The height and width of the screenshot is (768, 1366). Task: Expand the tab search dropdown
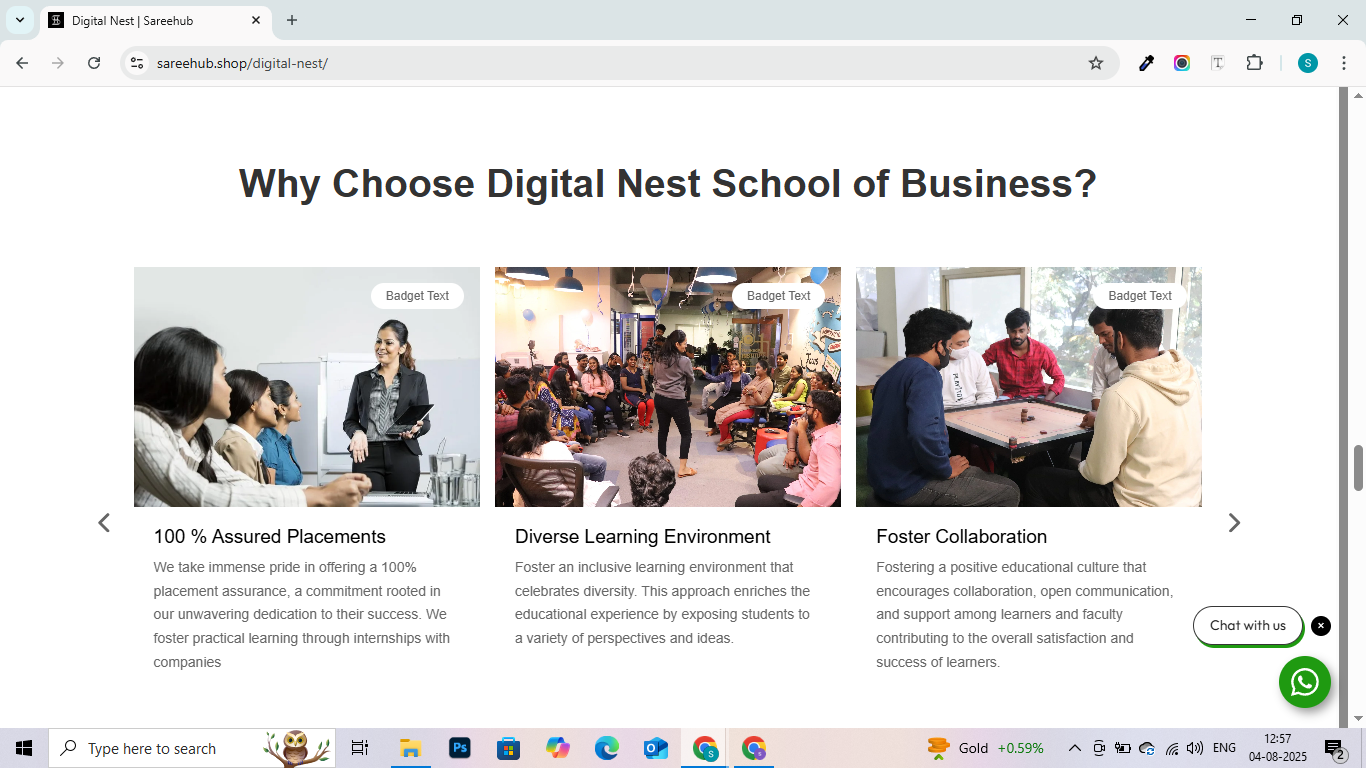pos(19,20)
